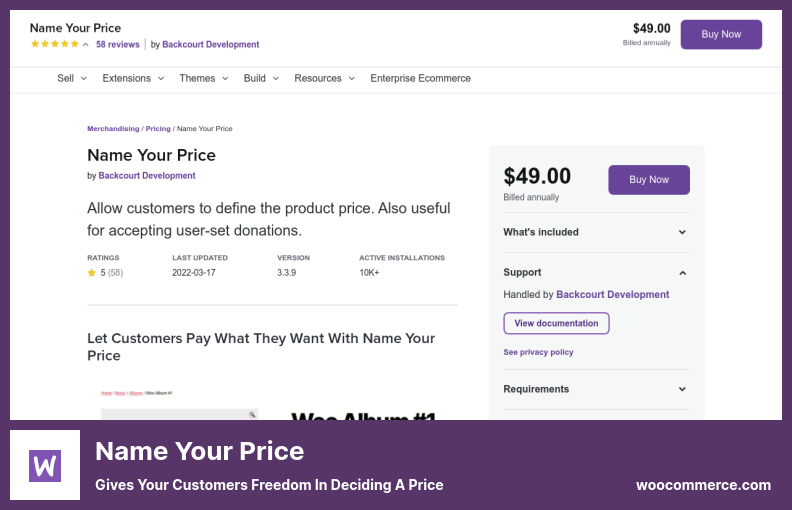Click Buy Now in the top header
Screen dimensions: 792x510
tap(721, 35)
